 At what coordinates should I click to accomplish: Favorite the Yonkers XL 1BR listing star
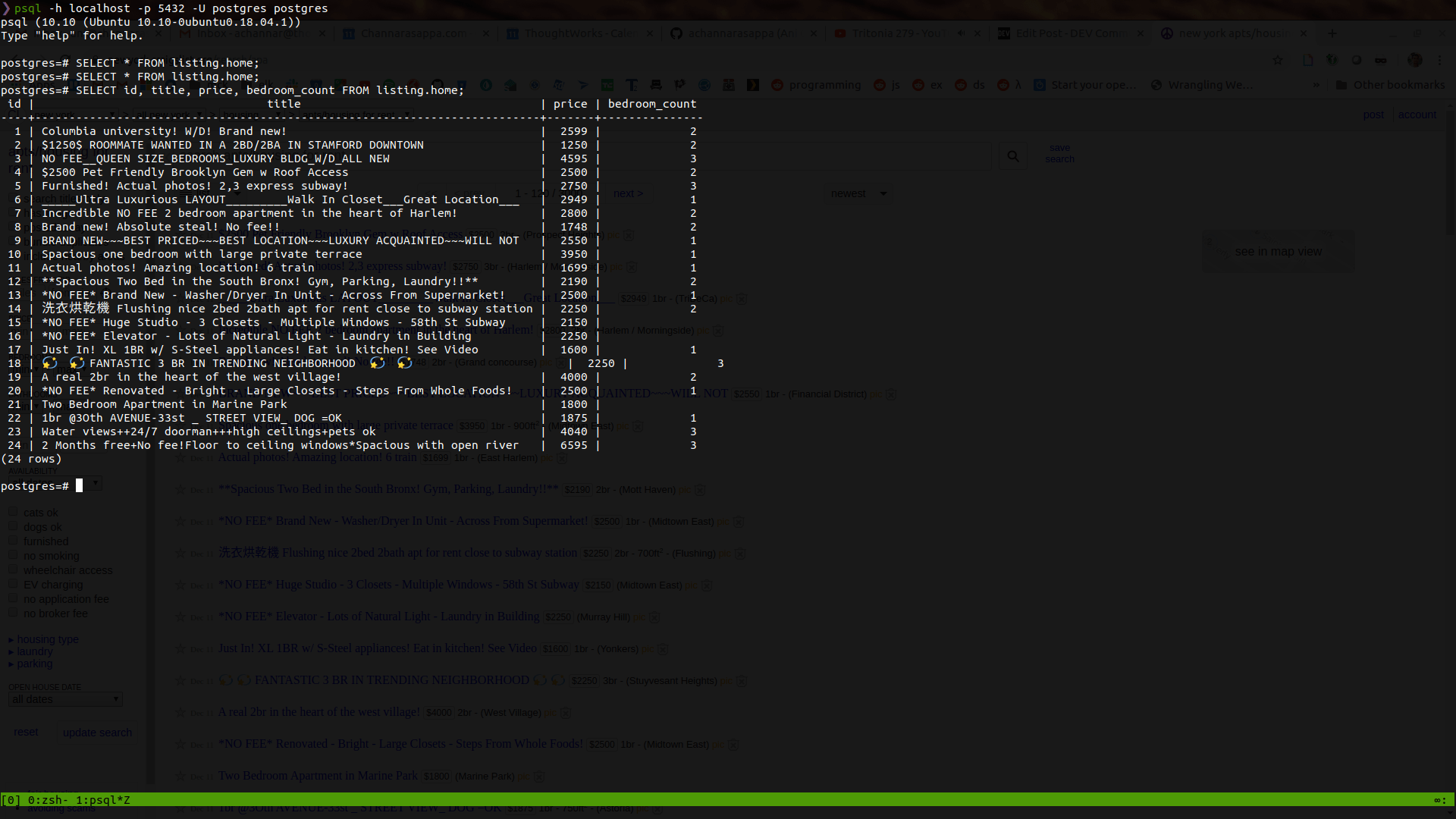coord(180,648)
